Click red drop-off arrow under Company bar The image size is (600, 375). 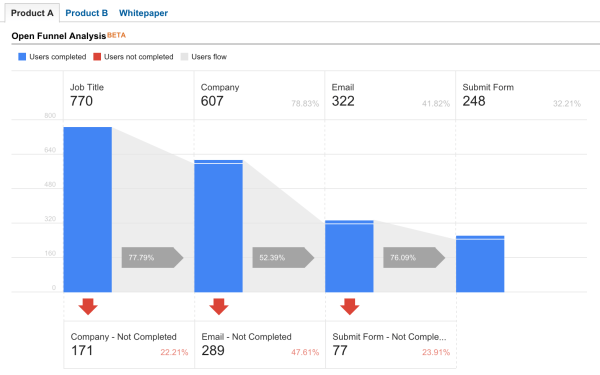click(x=219, y=307)
